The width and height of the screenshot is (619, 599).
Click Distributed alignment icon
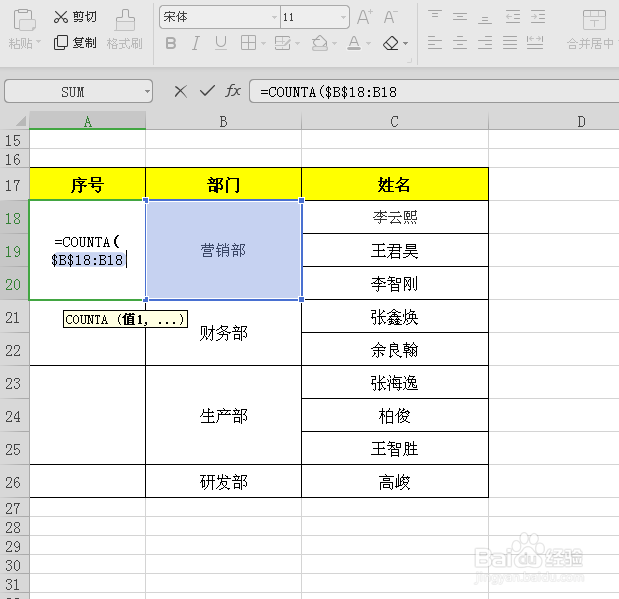tap(535, 42)
